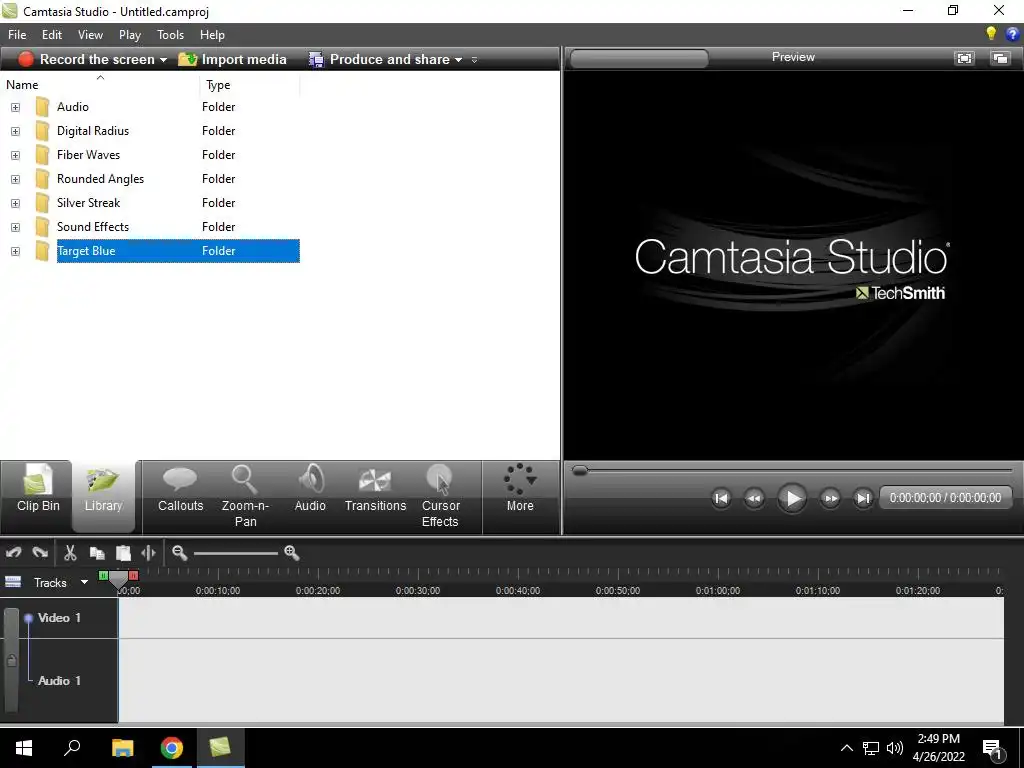1024x768 pixels.
Task: Open the Callouts tool
Action: click(180, 490)
